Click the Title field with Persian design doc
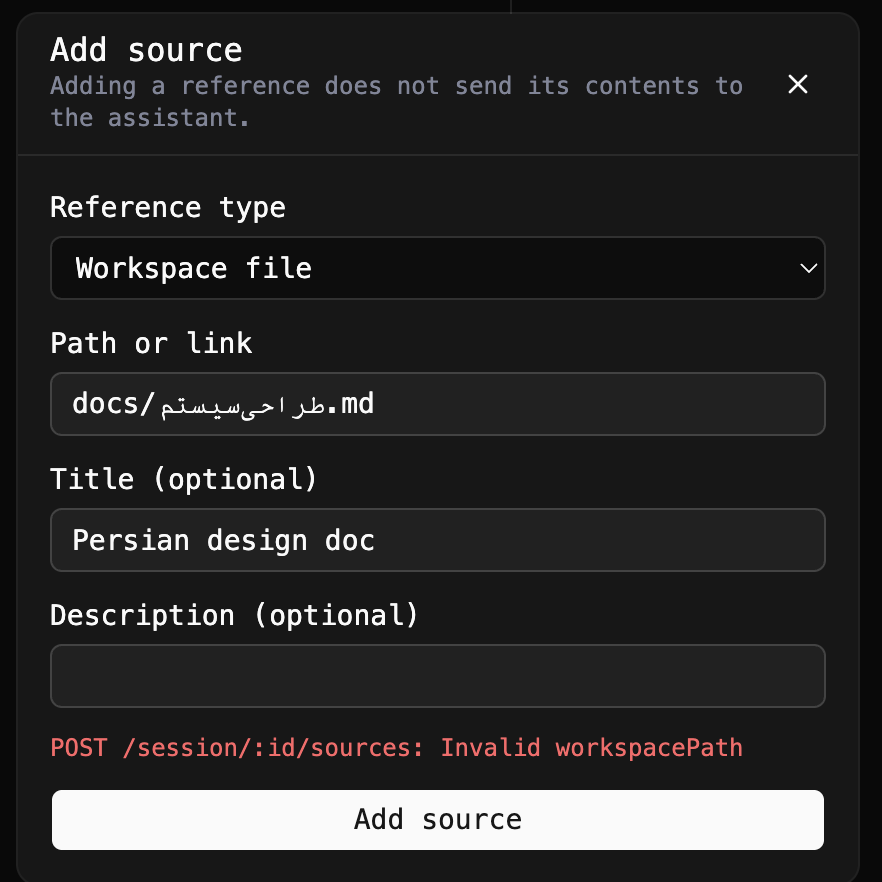This screenshot has width=882, height=882. click(x=438, y=540)
